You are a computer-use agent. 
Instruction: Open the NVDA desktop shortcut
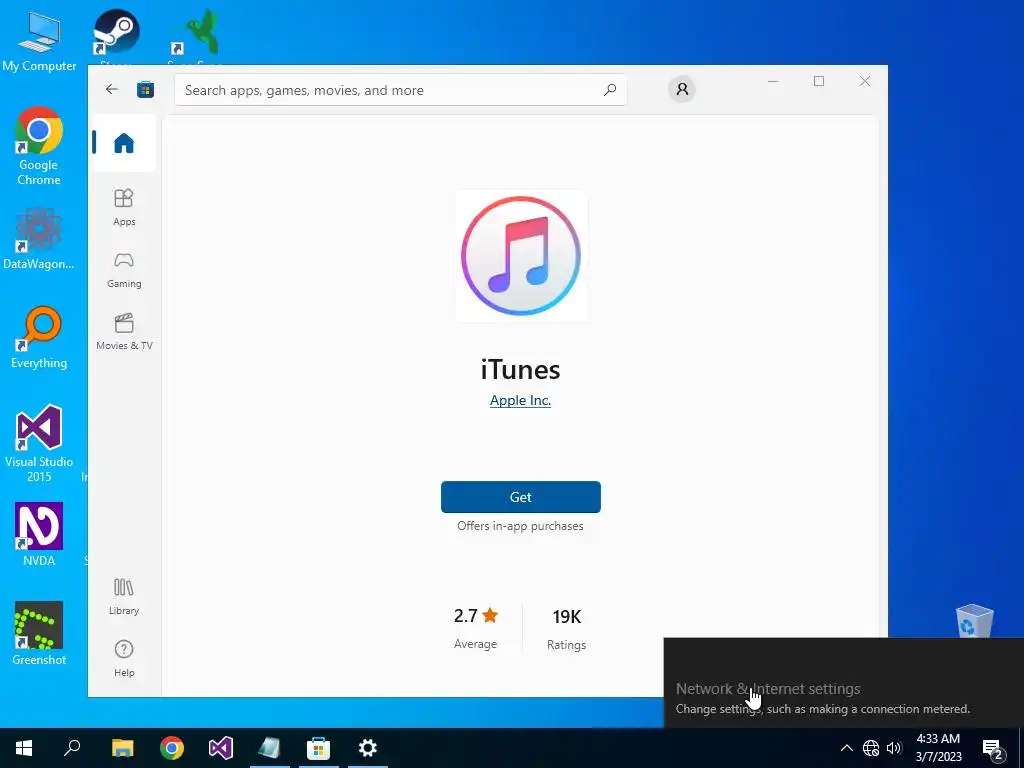coord(39,534)
